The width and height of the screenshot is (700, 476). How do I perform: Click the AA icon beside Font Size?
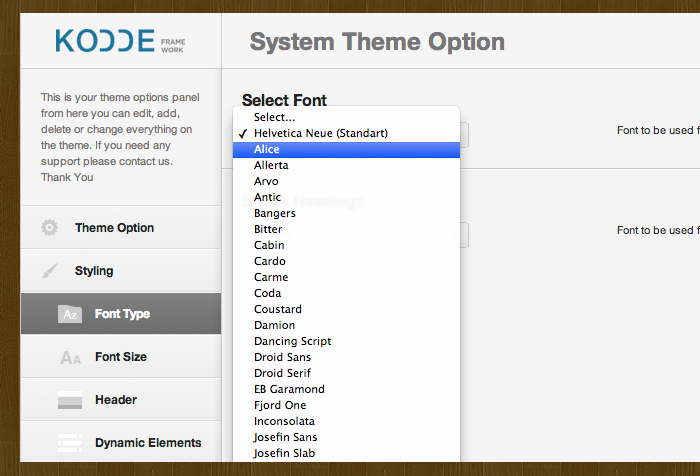pyautogui.click(x=70, y=357)
